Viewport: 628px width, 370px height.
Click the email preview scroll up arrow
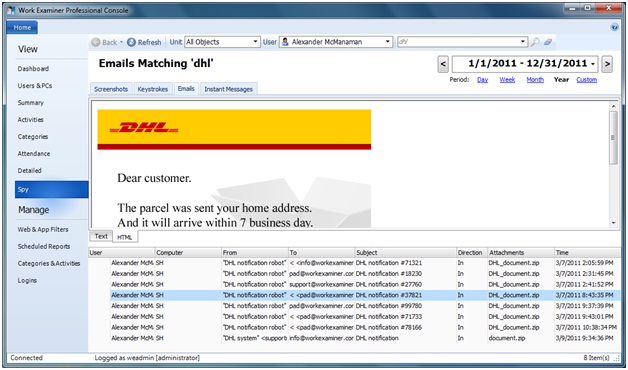[x=613, y=106]
